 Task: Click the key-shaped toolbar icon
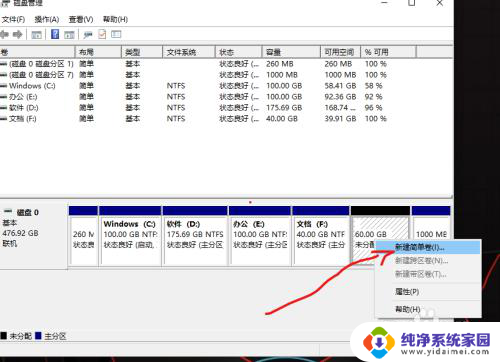coord(88,34)
